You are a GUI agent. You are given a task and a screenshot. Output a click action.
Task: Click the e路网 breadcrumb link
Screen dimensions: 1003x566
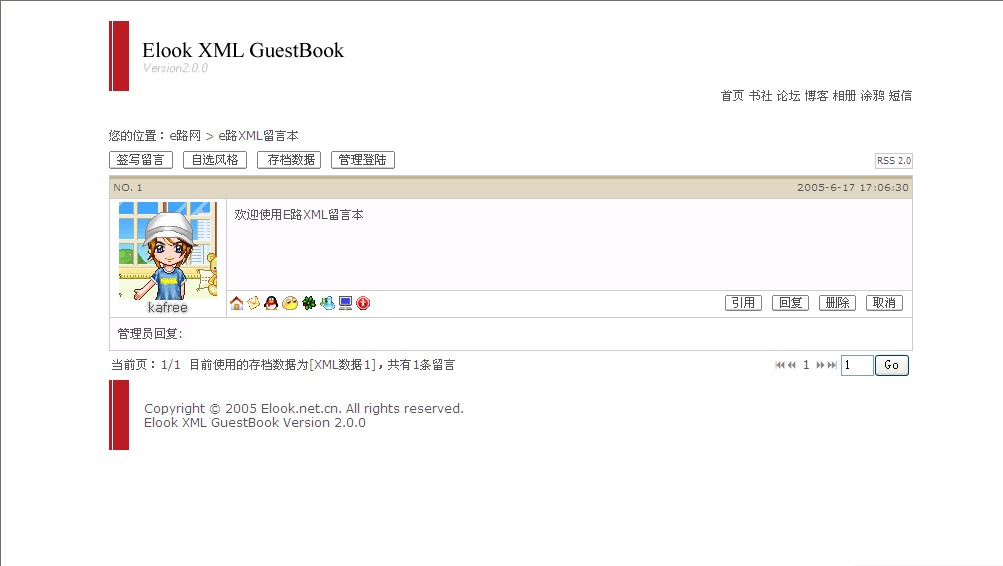(185, 136)
